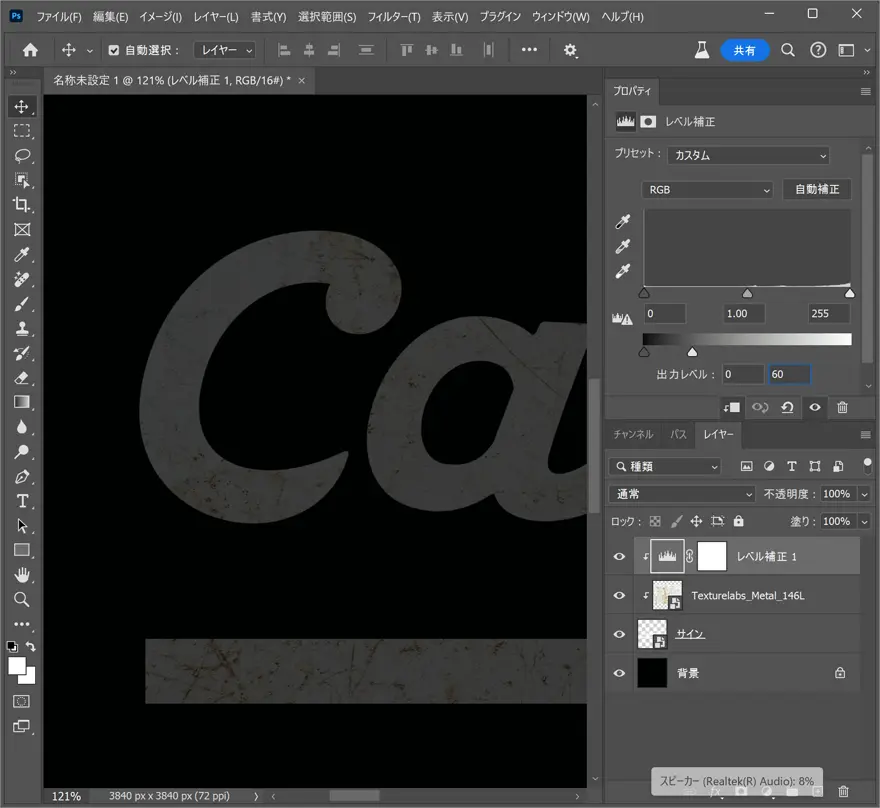This screenshot has width=880, height=808.
Task: Select the Frame tool
Action: 21,229
